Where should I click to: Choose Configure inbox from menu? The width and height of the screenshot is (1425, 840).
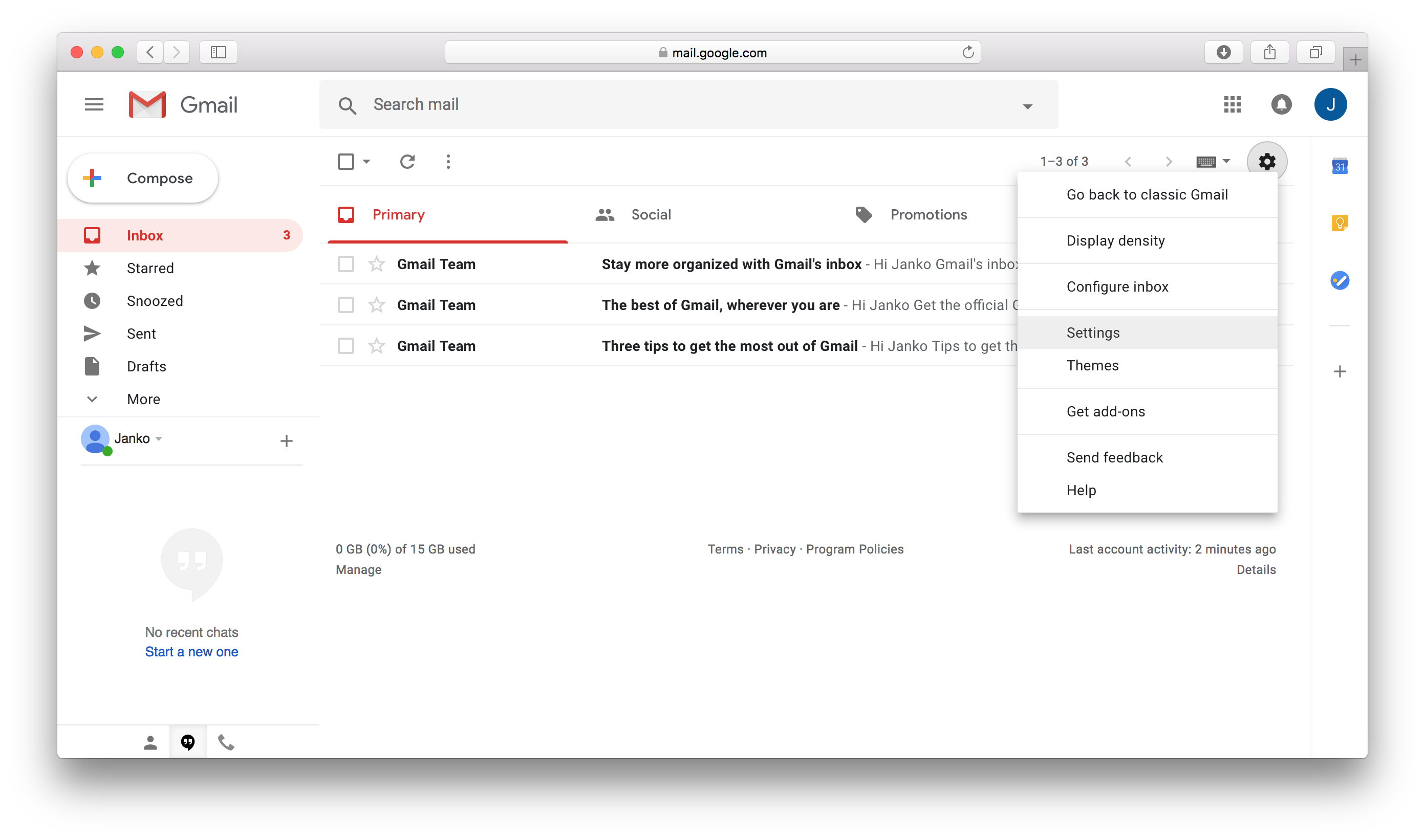pos(1147,286)
